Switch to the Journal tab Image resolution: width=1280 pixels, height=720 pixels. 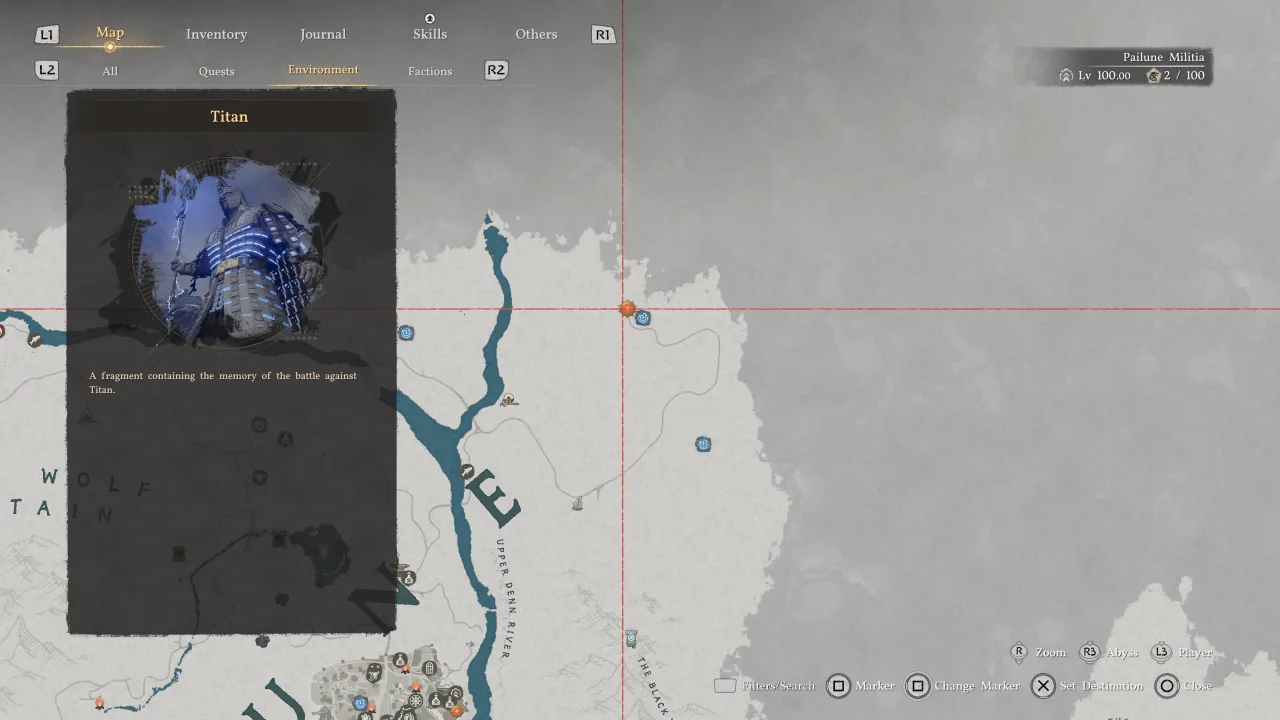(323, 34)
